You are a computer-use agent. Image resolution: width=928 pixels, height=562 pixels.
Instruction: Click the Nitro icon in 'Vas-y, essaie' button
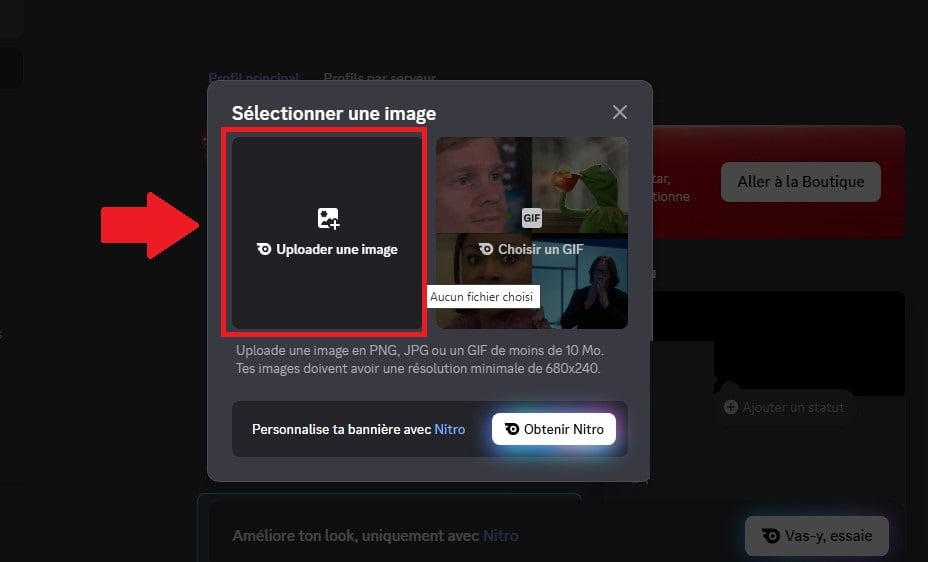(771, 536)
